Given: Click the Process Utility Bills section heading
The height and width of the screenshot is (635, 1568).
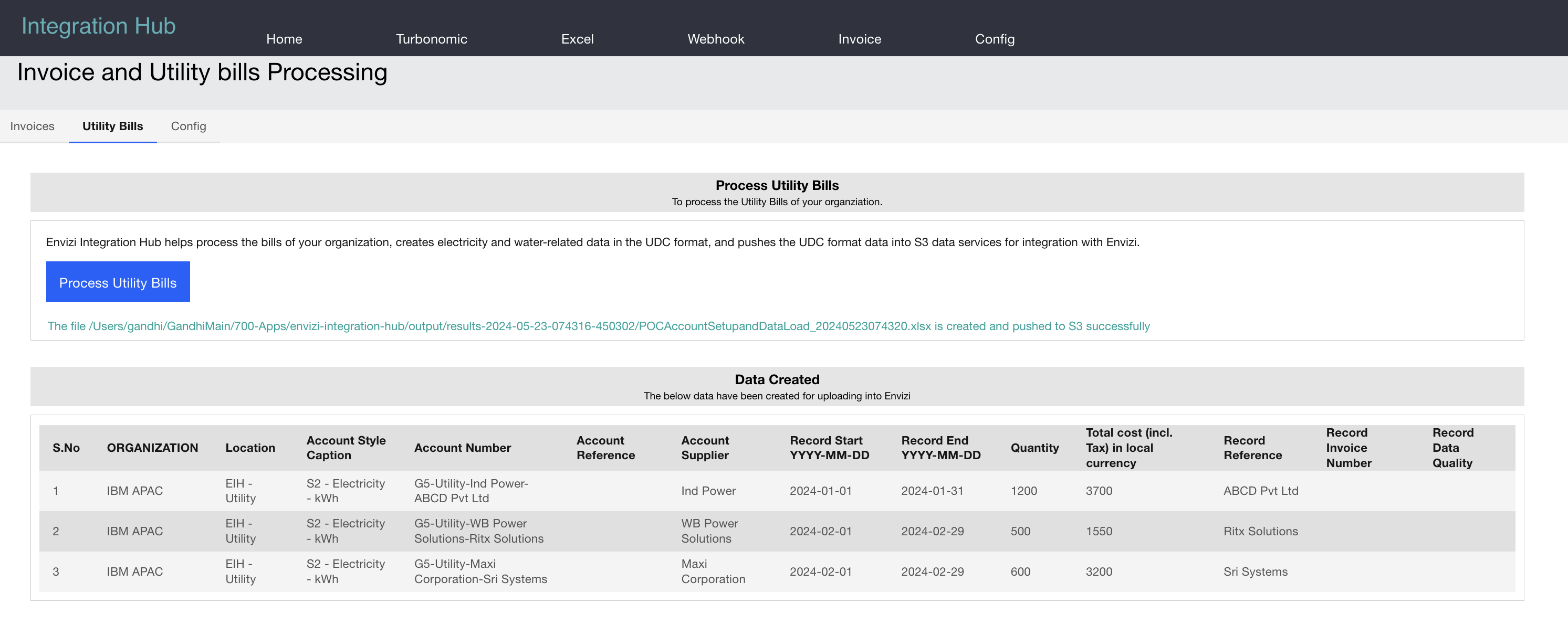Looking at the screenshot, I should [776, 185].
